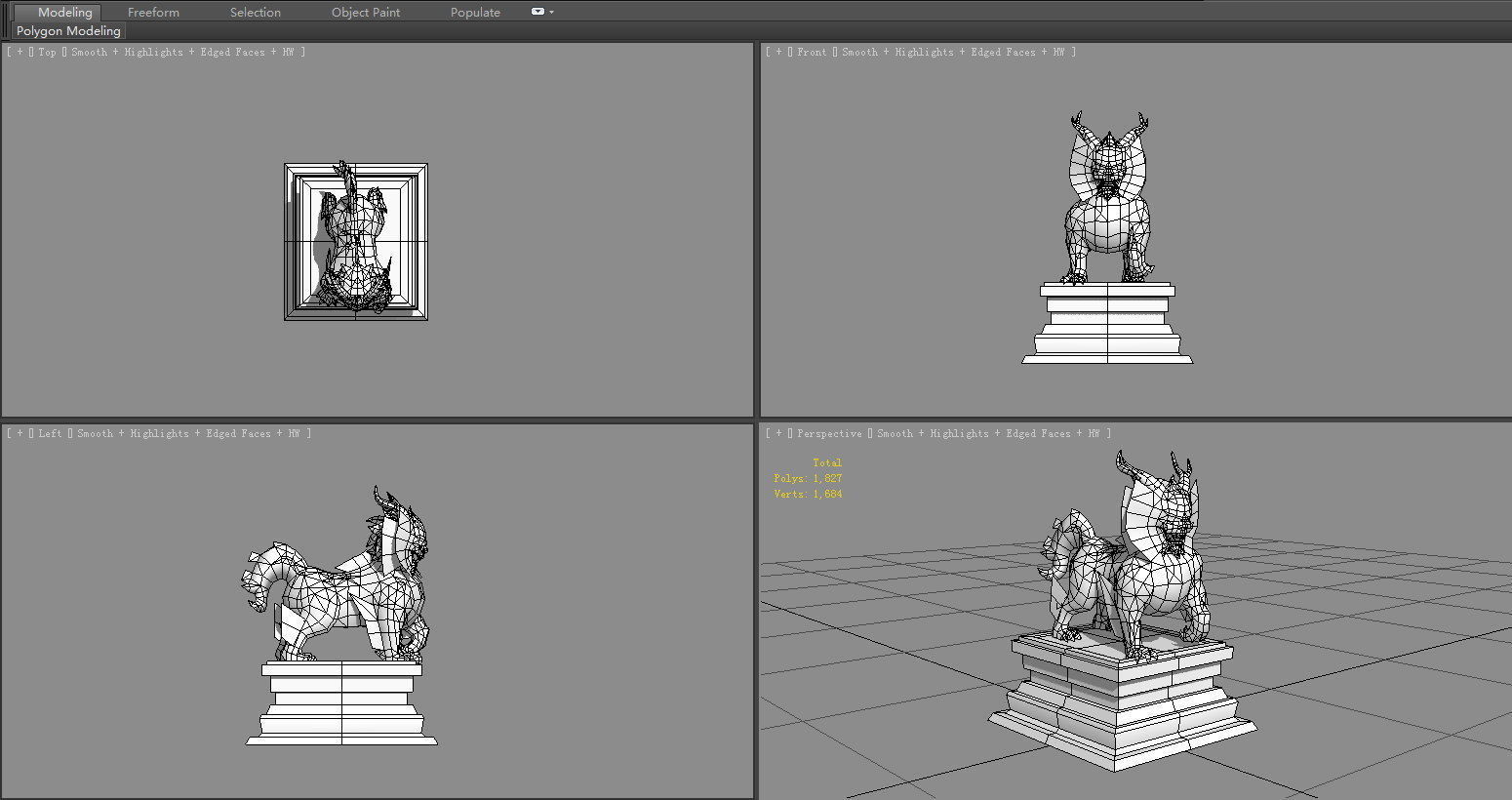Open the Left viewport [+] general menu

tap(20, 434)
